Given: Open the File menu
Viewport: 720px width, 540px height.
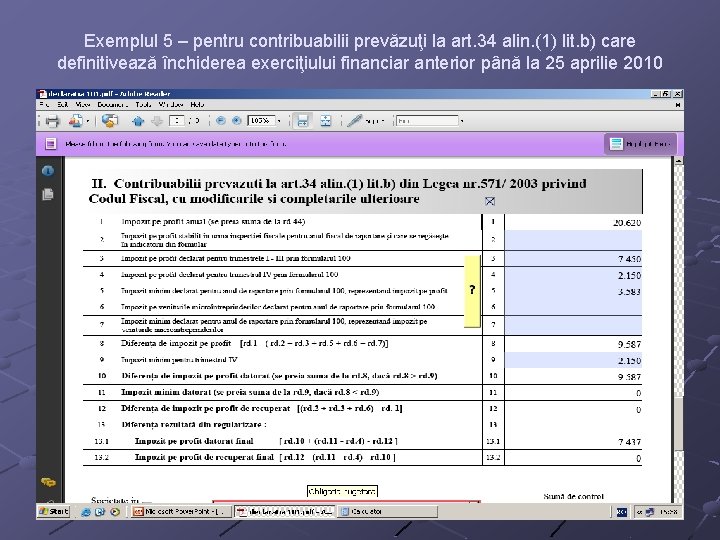Looking at the screenshot, I should coord(44,105).
